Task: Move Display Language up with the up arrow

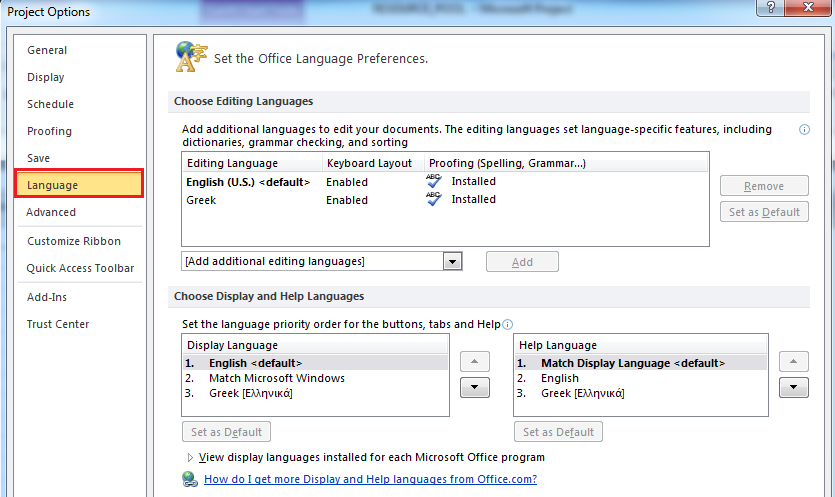Action: (x=474, y=362)
